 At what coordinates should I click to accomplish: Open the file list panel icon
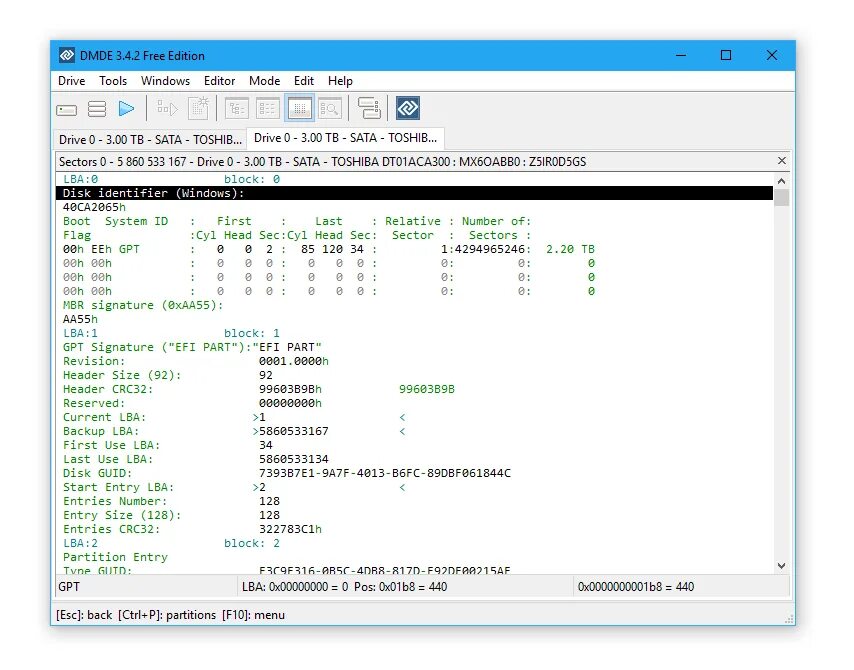[267, 108]
